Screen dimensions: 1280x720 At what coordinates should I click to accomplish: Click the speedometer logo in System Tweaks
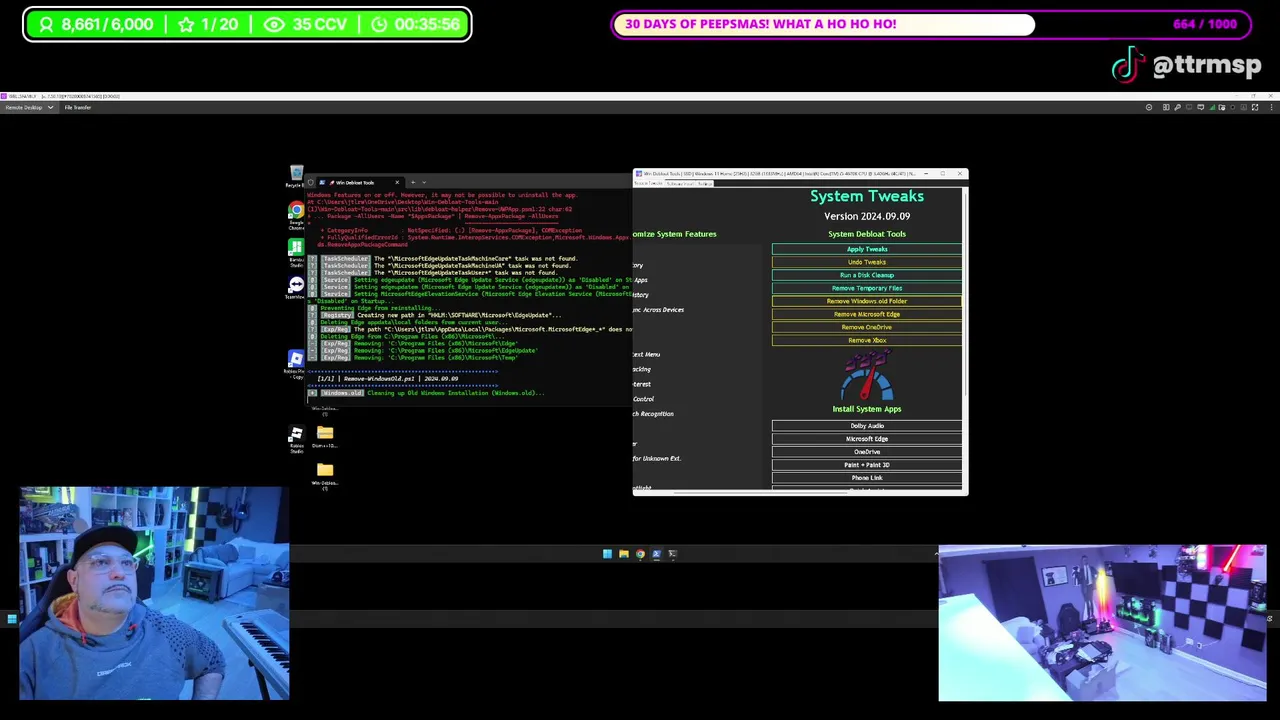pyautogui.click(x=866, y=377)
